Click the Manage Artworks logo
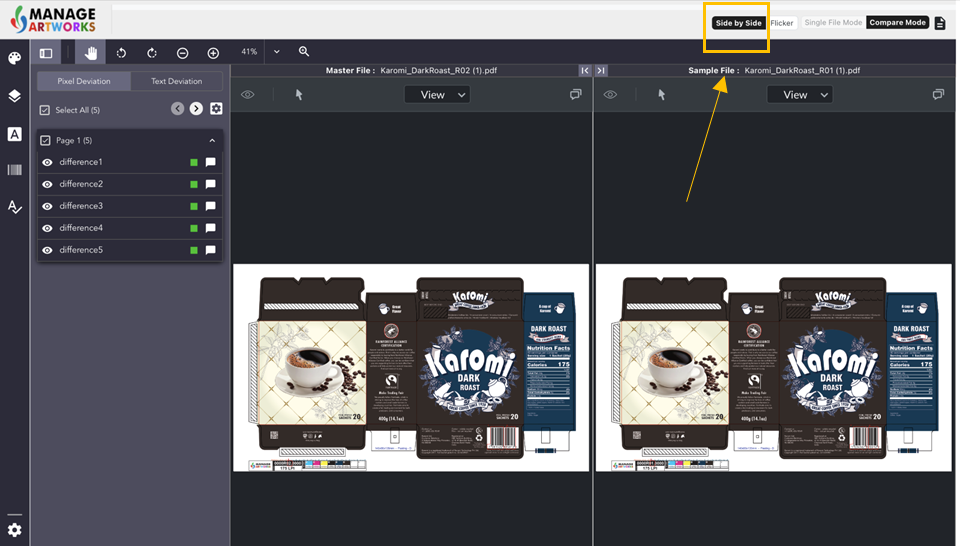 click(54, 20)
